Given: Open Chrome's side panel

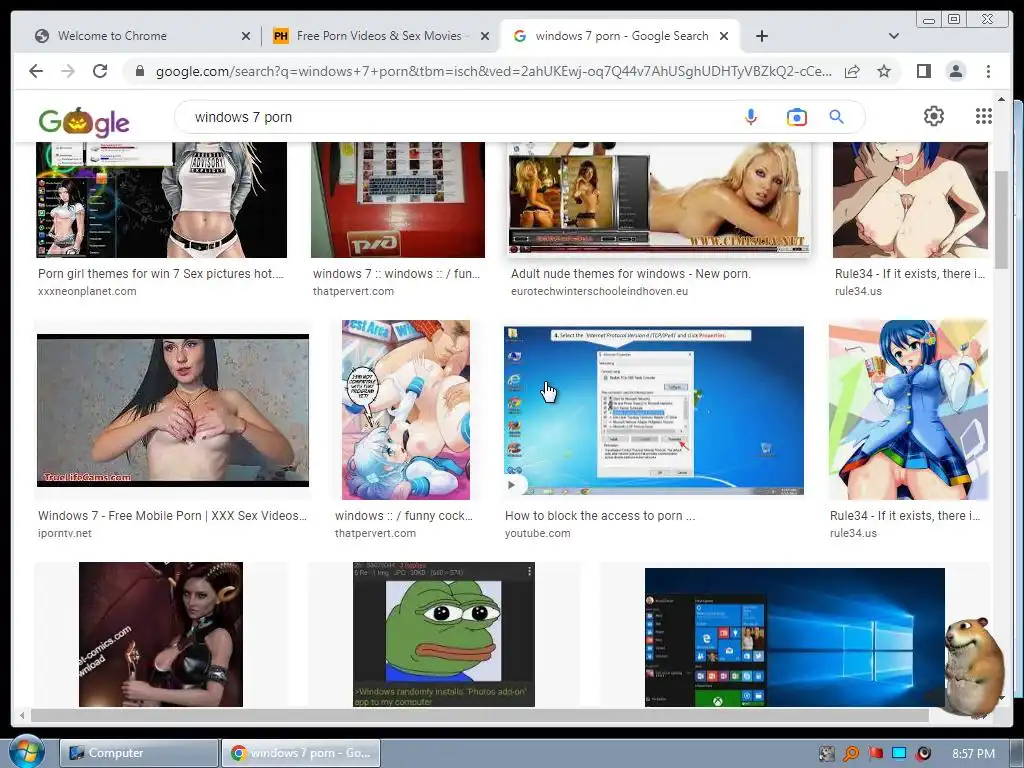Looking at the screenshot, I should (923, 71).
